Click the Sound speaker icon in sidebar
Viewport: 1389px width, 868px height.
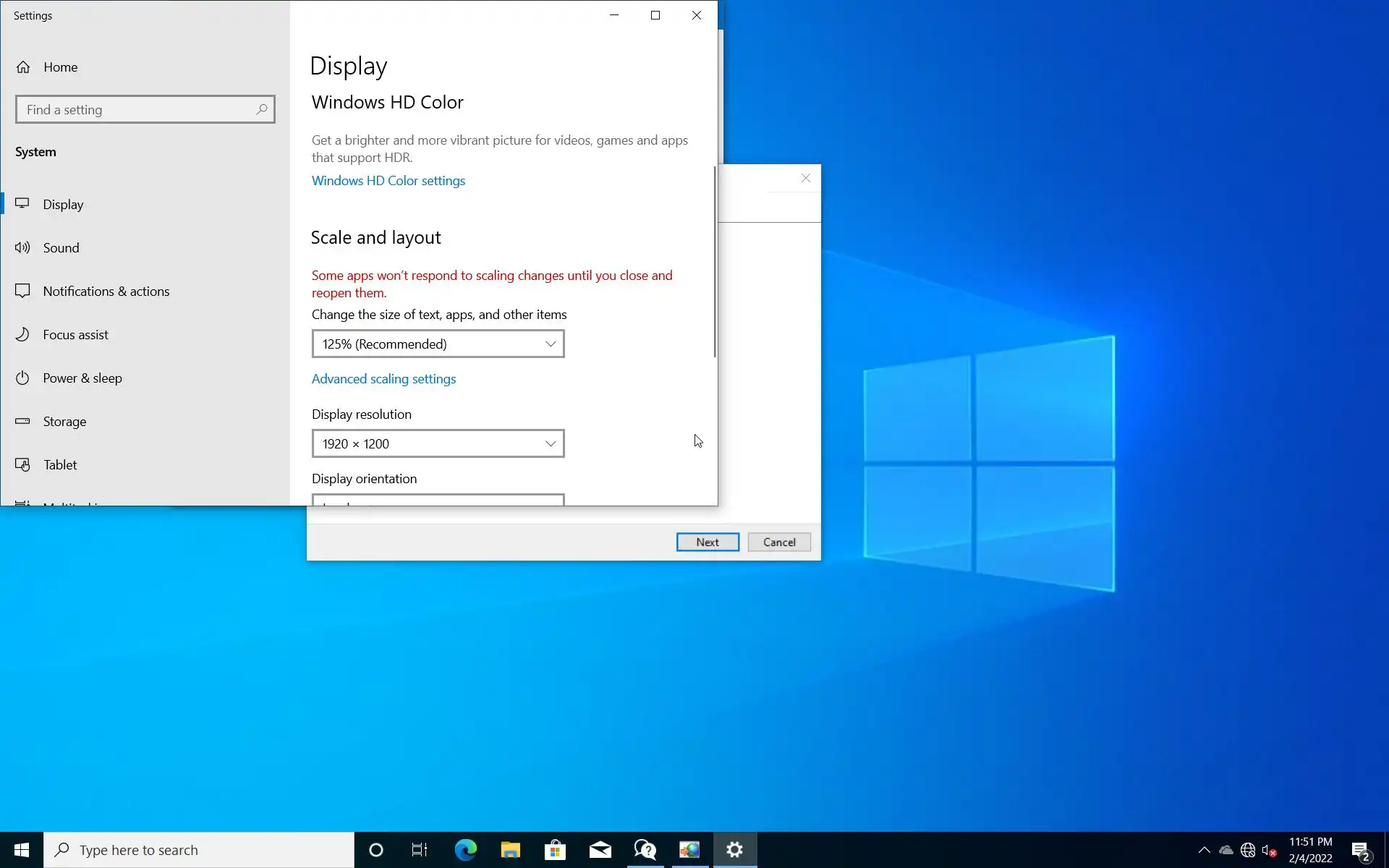tap(22, 247)
